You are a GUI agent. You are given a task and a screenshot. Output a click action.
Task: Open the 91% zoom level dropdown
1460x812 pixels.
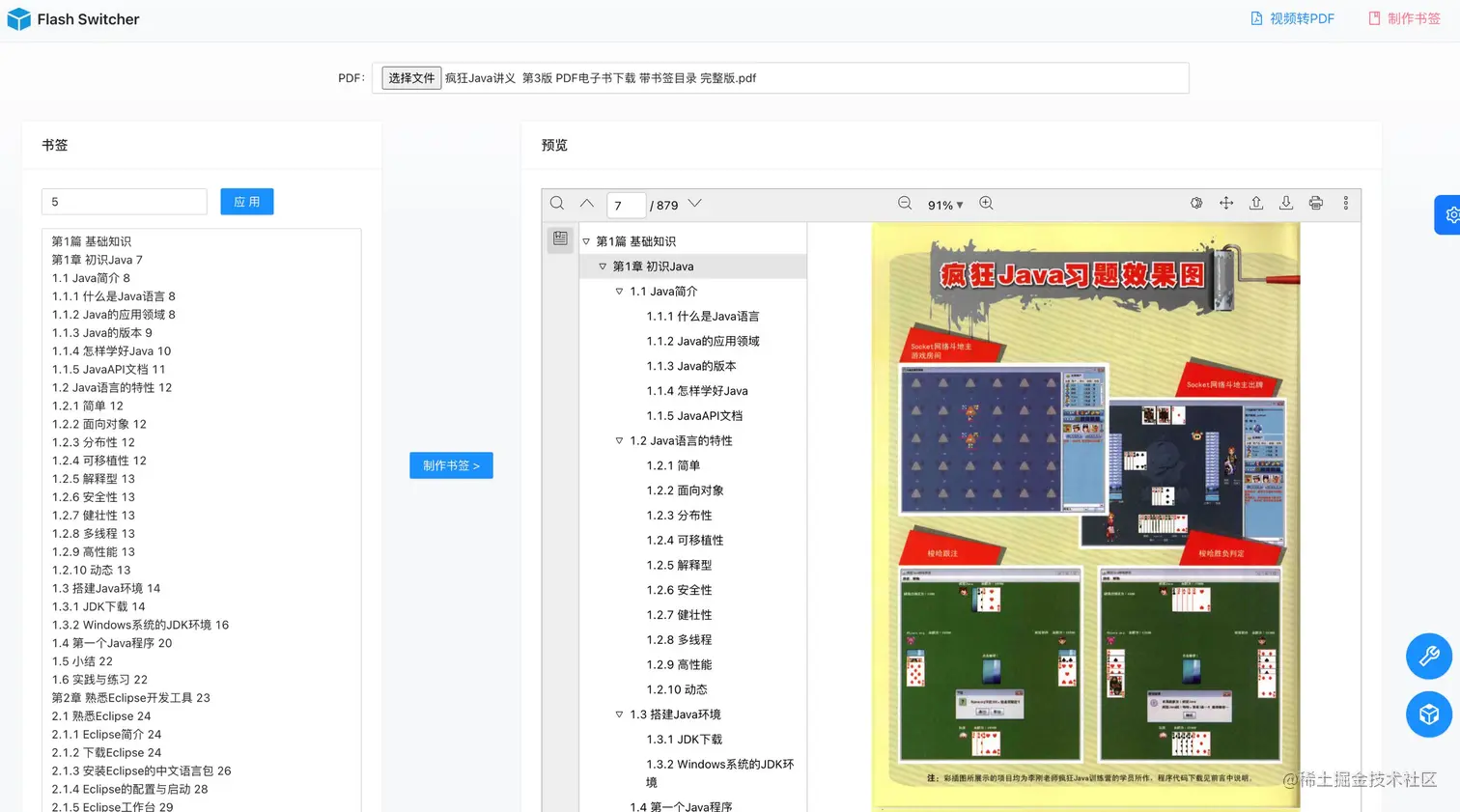tap(945, 205)
